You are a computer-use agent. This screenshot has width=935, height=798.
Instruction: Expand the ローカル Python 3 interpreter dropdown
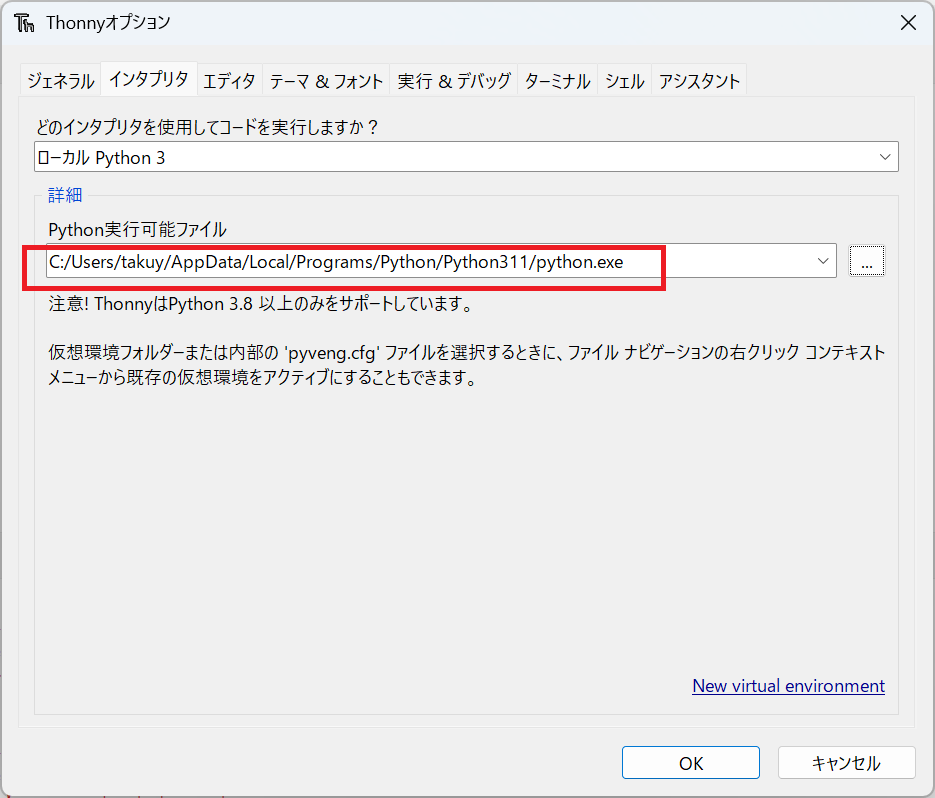(x=885, y=157)
